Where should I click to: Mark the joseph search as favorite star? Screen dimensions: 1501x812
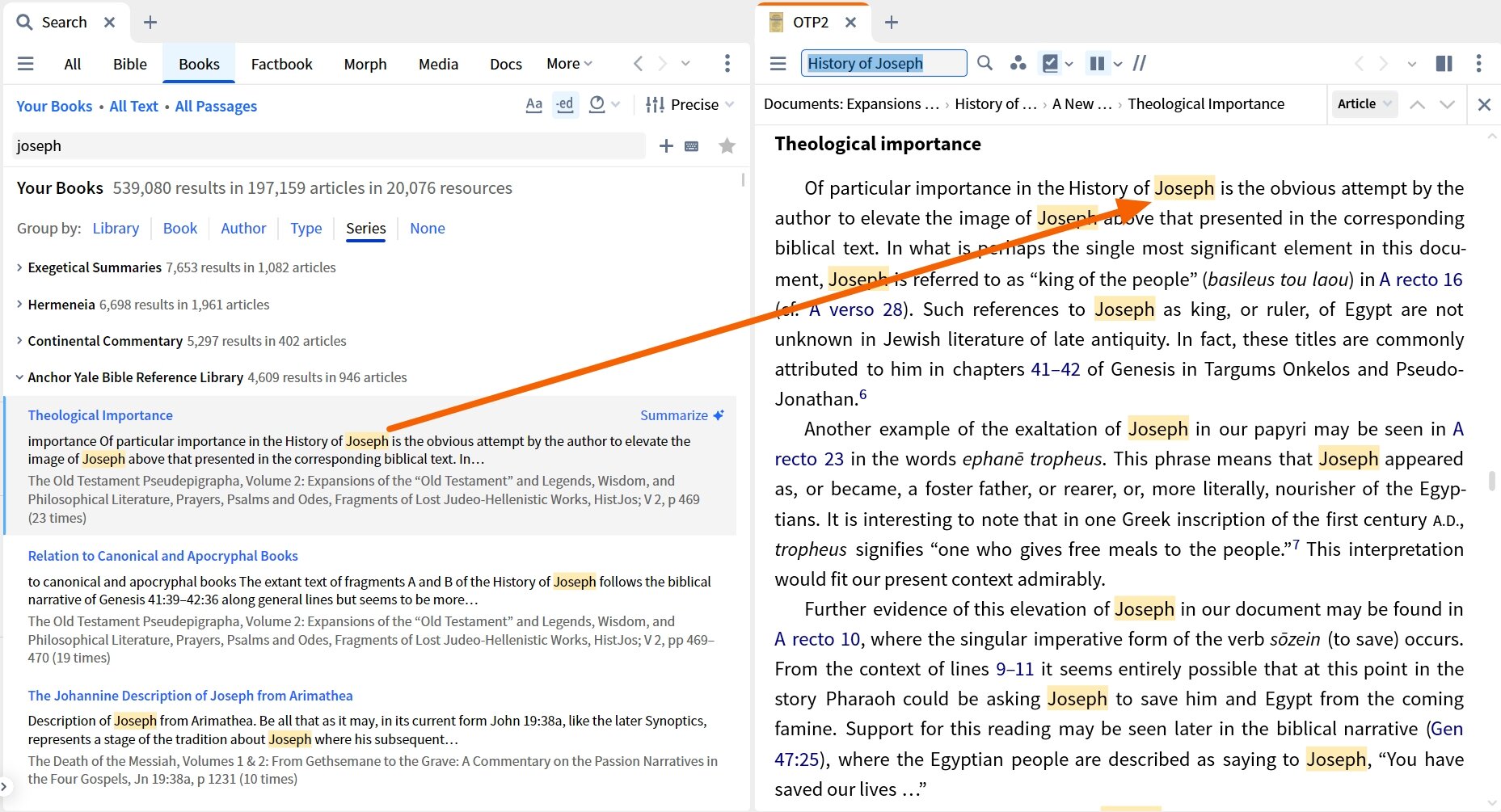(727, 146)
